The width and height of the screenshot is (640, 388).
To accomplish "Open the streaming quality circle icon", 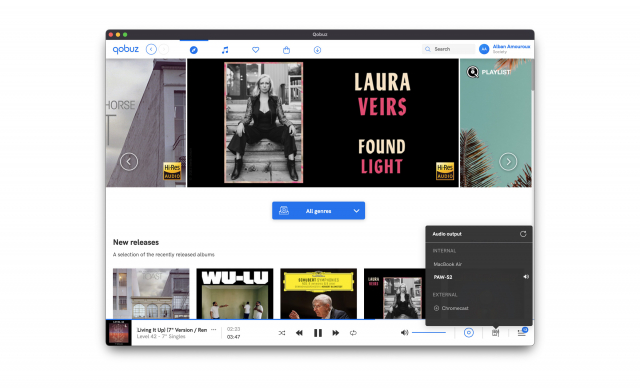I will point(469,333).
